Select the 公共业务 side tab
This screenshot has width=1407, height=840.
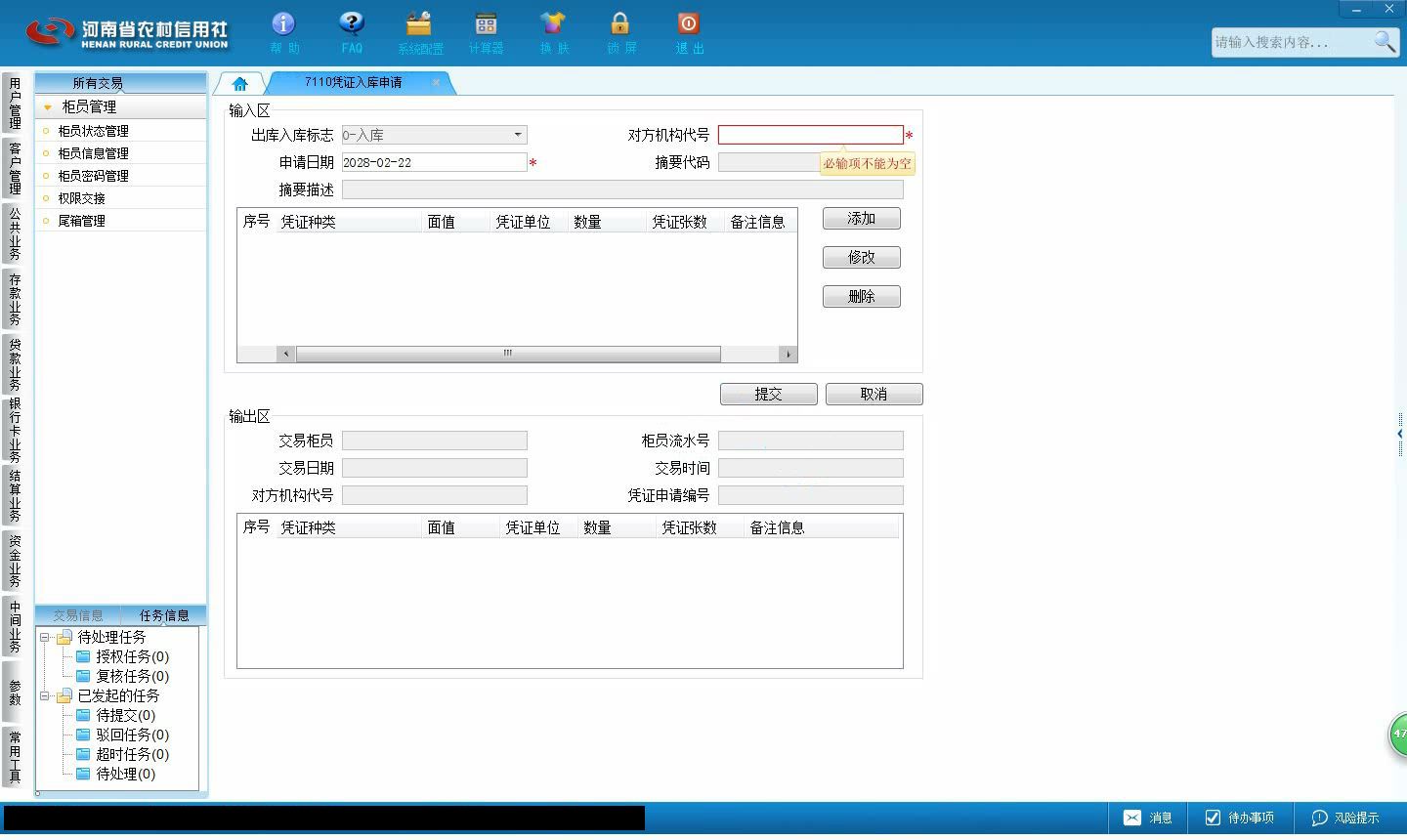pos(15,233)
